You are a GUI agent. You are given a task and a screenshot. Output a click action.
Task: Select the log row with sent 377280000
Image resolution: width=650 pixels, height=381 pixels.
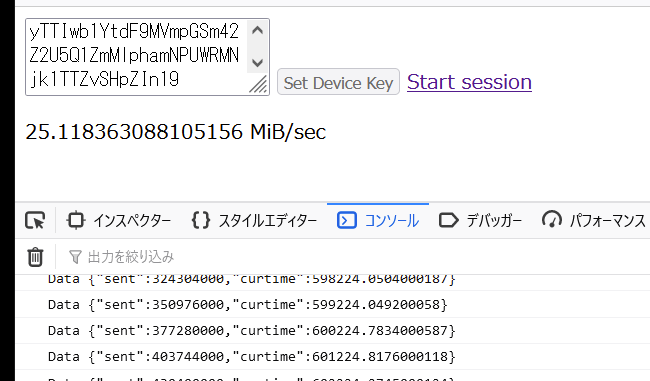[x=332, y=331]
